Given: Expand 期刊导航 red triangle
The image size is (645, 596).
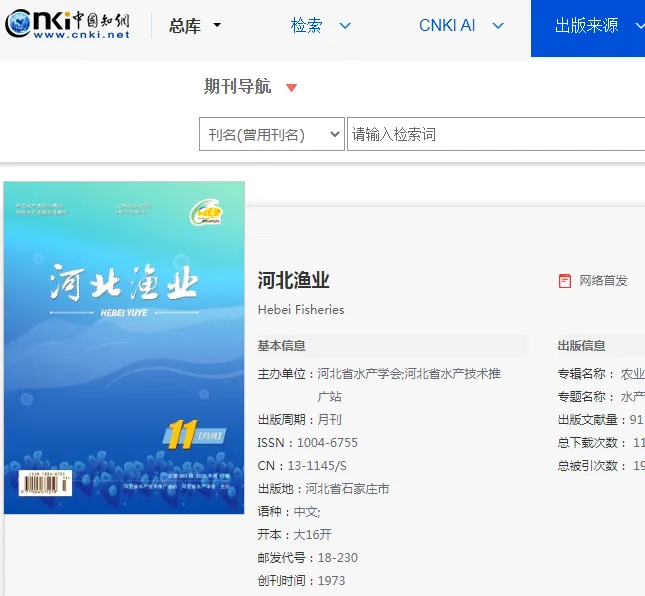Looking at the screenshot, I should click(x=291, y=88).
